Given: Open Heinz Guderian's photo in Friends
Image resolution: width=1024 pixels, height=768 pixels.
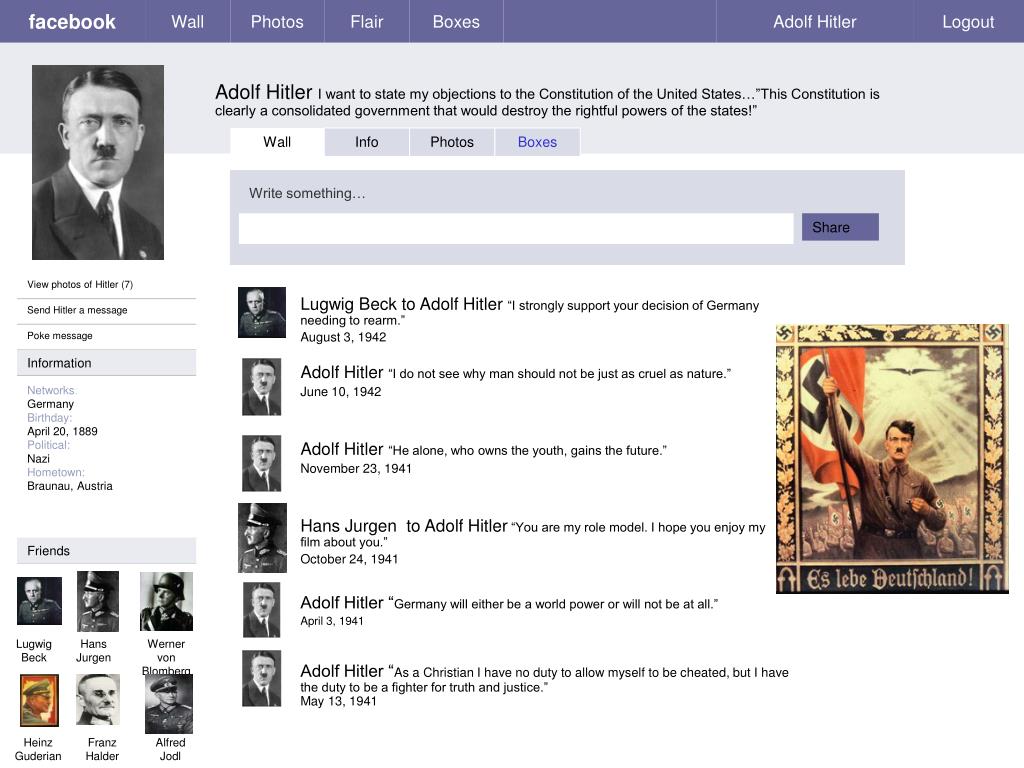Looking at the screenshot, I should point(39,701).
